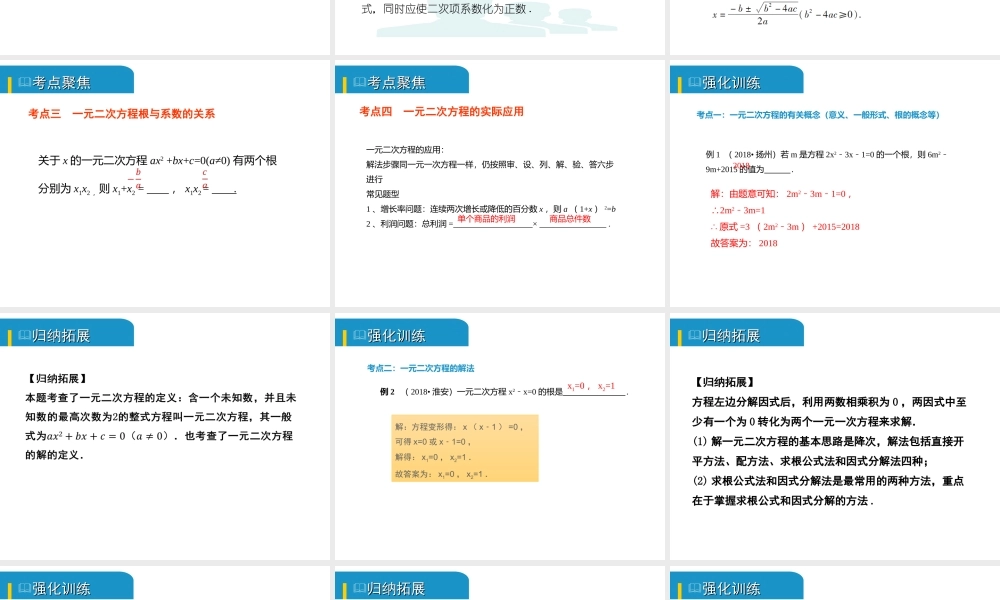This screenshot has height=600, width=1000.
Task: Select the 归纳拓展 header title above 方程左边分解因式 text
Action: click(731, 335)
